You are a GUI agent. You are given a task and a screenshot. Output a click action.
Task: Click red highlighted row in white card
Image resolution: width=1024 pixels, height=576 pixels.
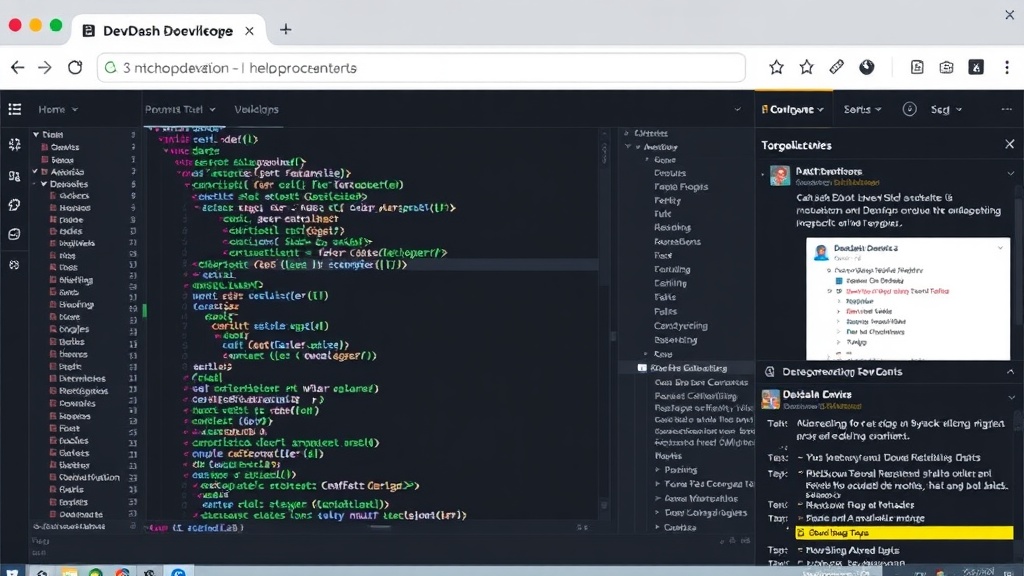pyautogui.click(x=897, y=291)
